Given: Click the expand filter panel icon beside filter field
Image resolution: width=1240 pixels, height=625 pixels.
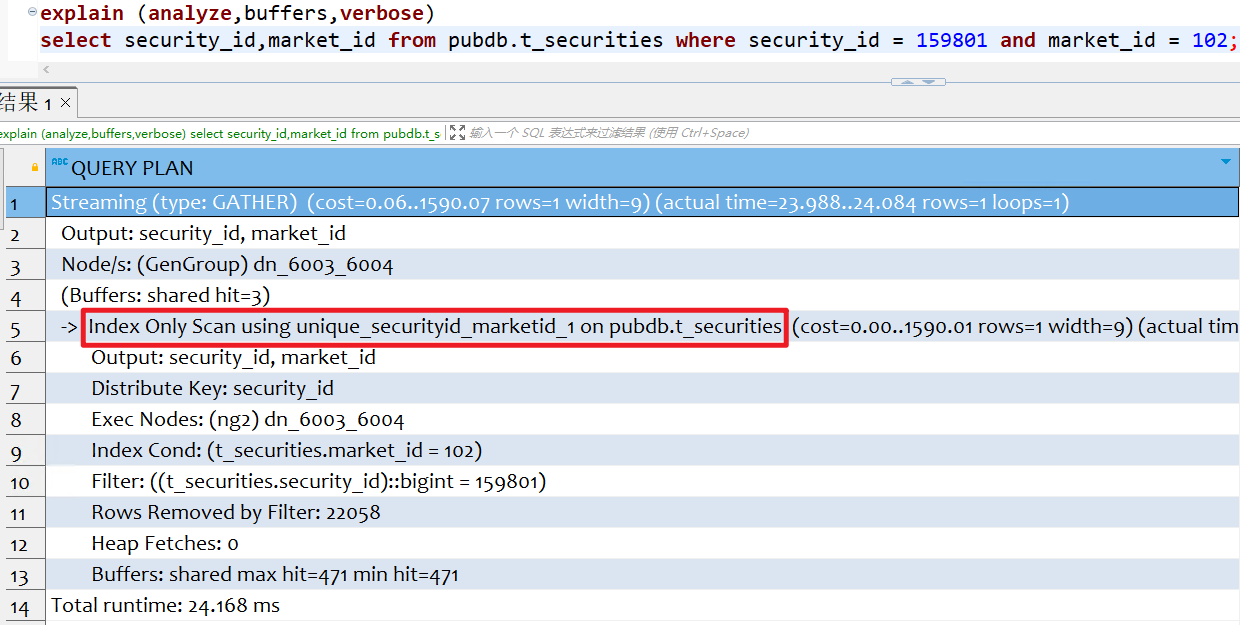Looking at the screenshot, I should (457, 132).
